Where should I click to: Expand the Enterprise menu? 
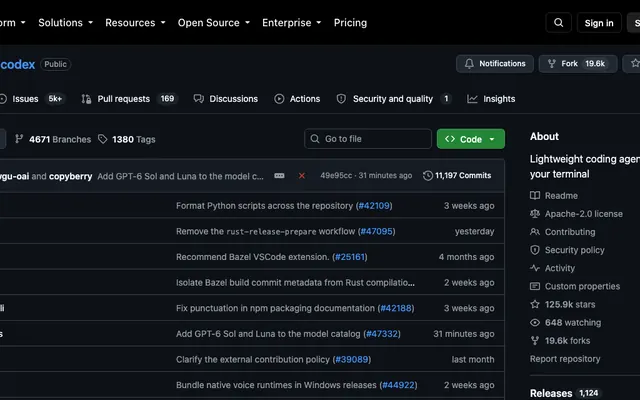coord(291,23)
